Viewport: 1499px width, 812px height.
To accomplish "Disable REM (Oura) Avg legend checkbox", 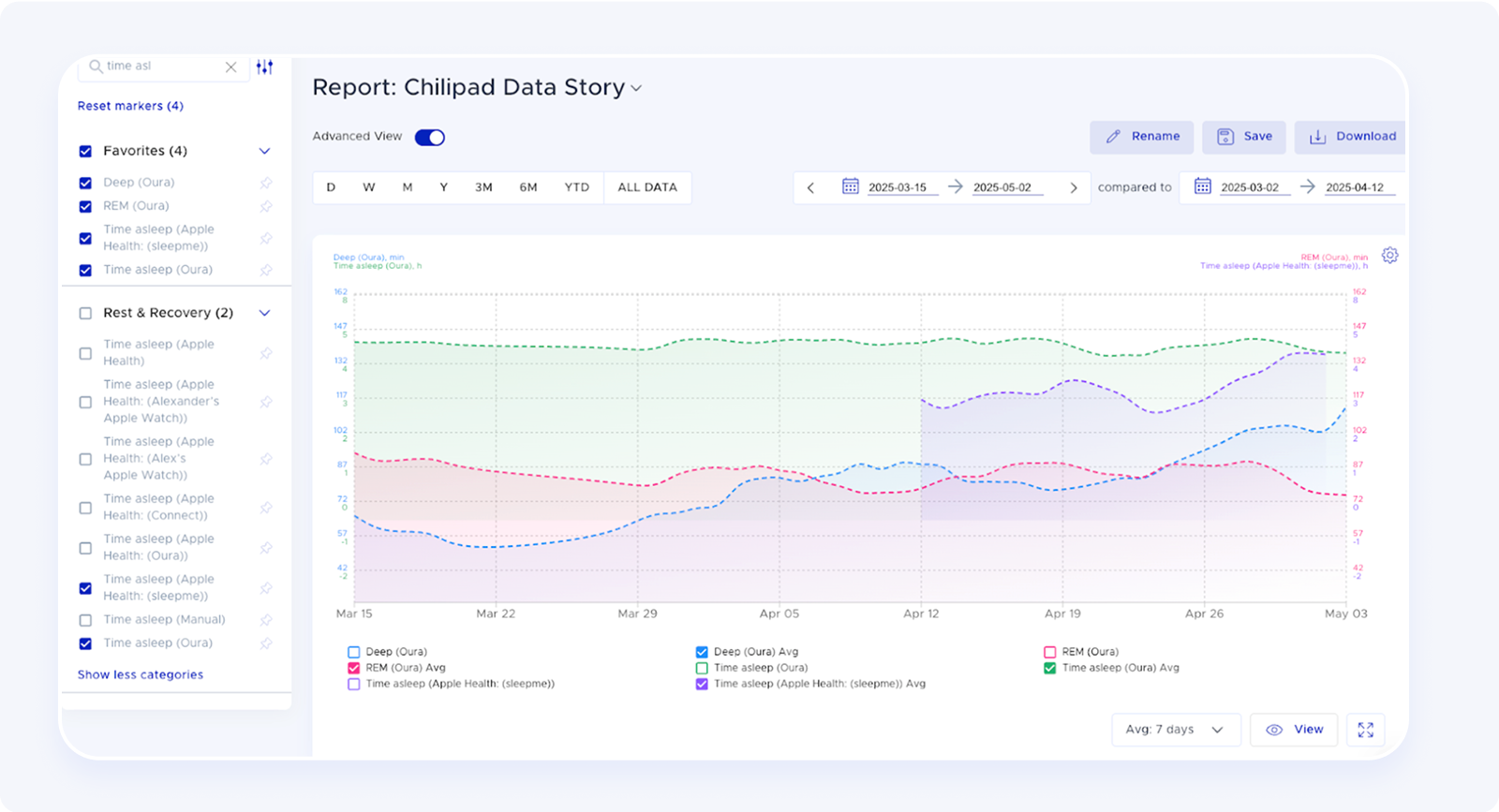I will pyautogui.click(x=353, y=668).
